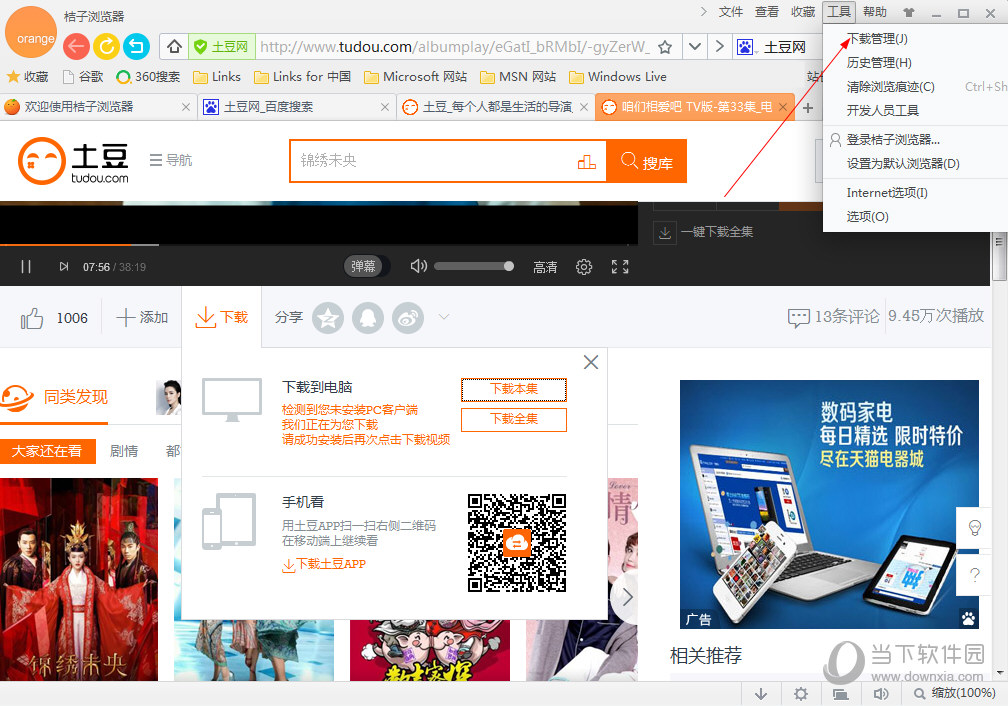Open the download manager icon in the status bar
The image size is (1008, 706).
click(x=761, y=693)
